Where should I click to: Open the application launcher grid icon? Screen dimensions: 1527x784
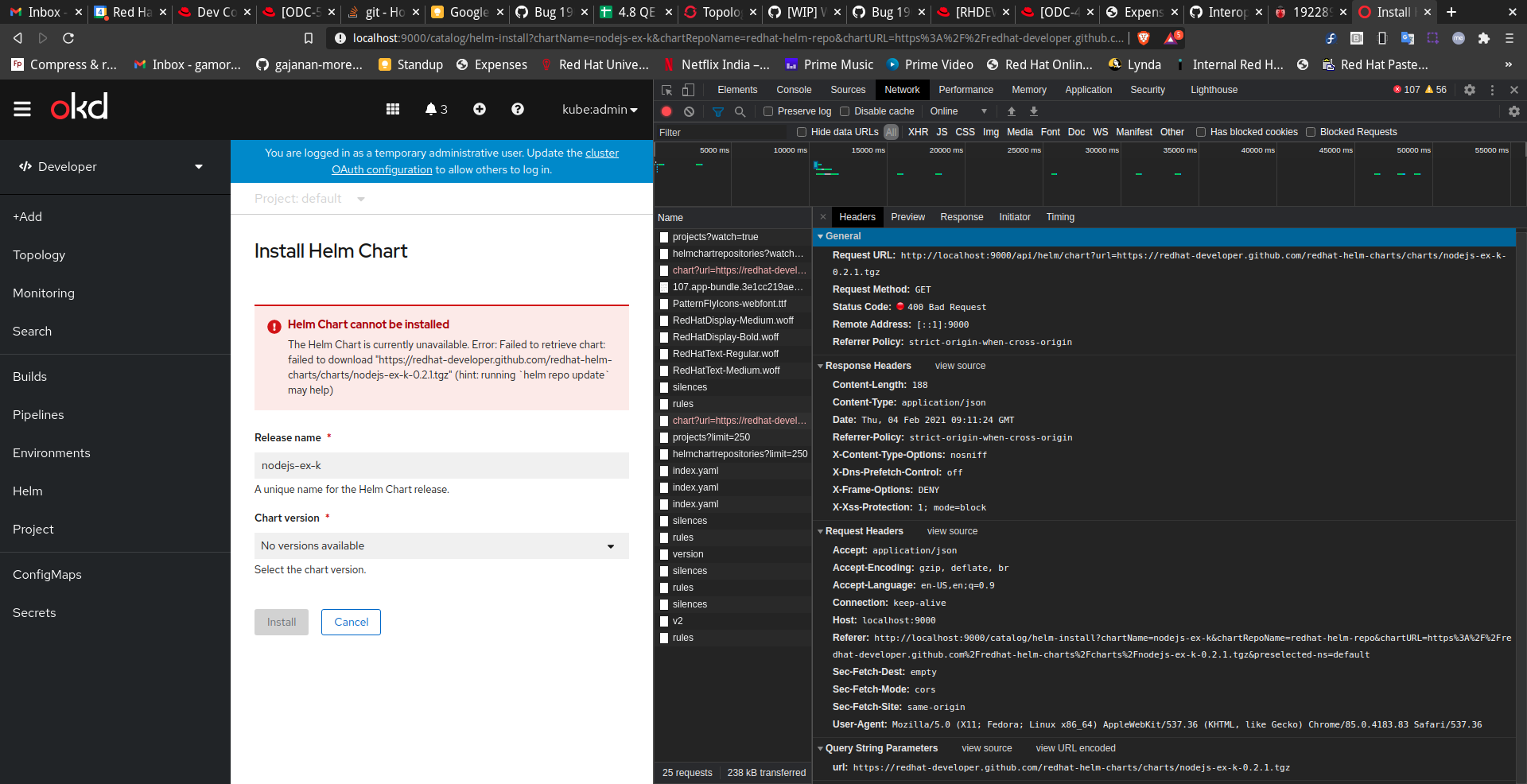(393, 109)
